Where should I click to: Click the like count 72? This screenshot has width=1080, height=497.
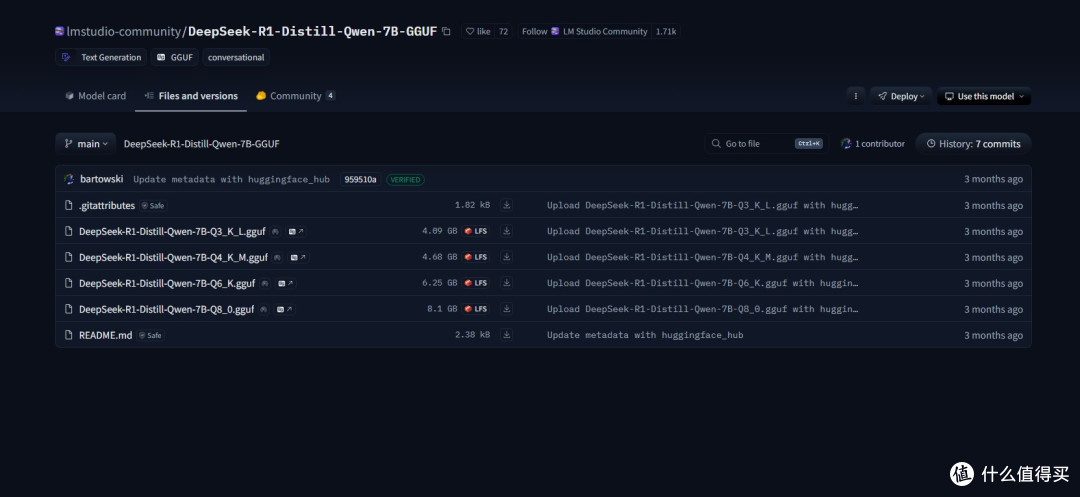(503, 32)
